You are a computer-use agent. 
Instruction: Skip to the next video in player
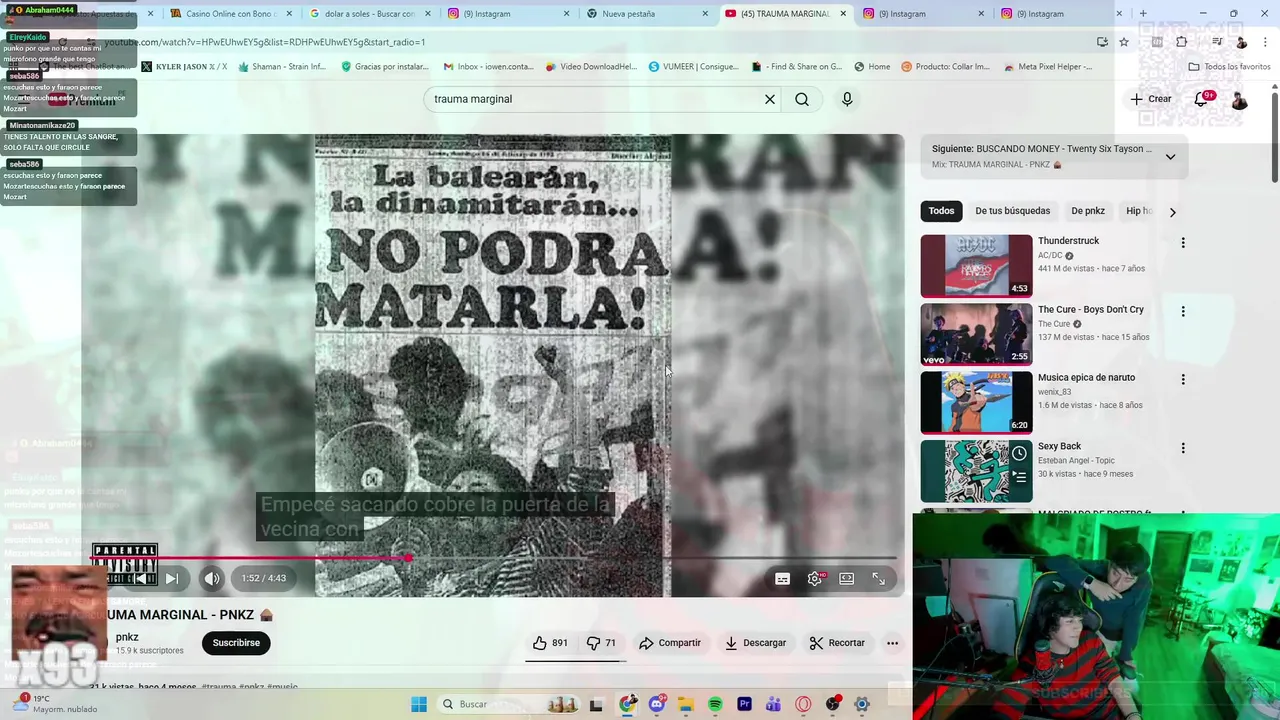(x=171, y=578)
